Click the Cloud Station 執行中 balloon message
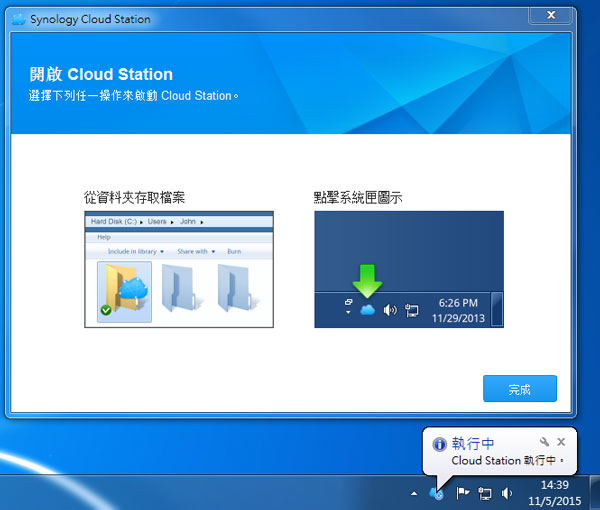Viewport: 600px width, 510px height. pos(507,460)
